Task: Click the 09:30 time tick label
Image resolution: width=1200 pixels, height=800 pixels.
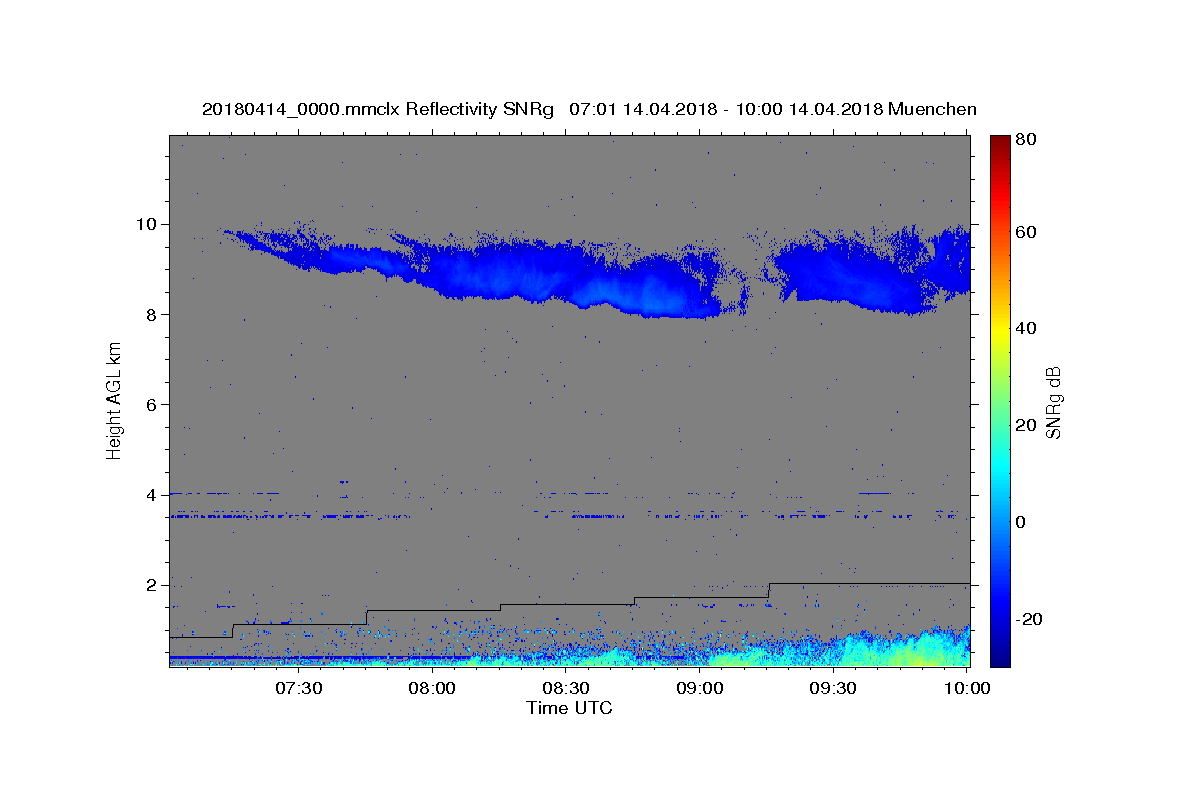Action: coord(834,688)
